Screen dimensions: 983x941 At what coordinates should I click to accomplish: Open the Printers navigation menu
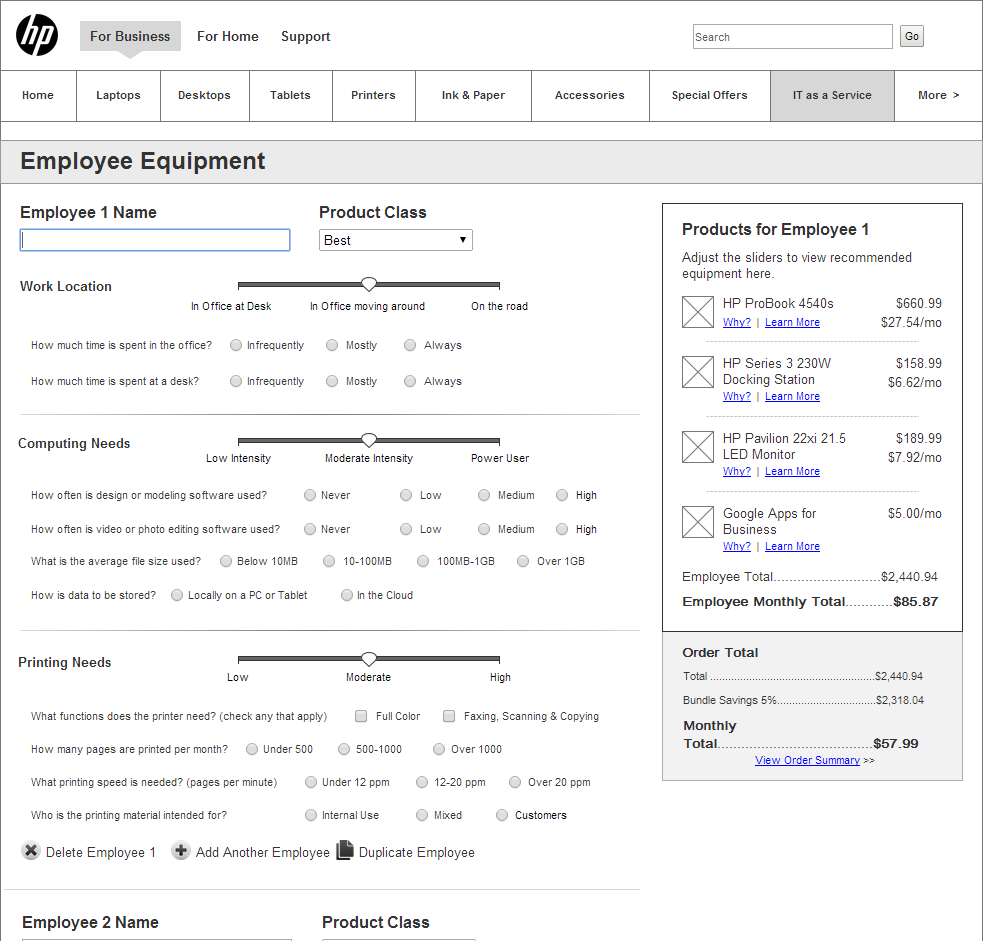click(x=373, y=95)
